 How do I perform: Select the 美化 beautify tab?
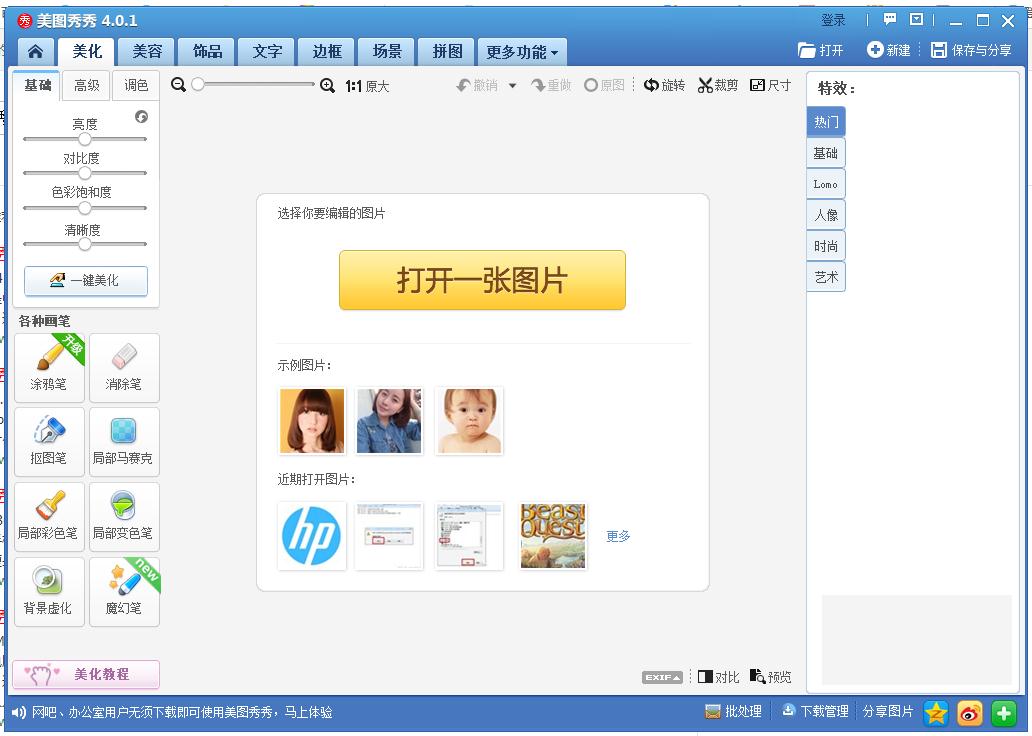(87, 51)
